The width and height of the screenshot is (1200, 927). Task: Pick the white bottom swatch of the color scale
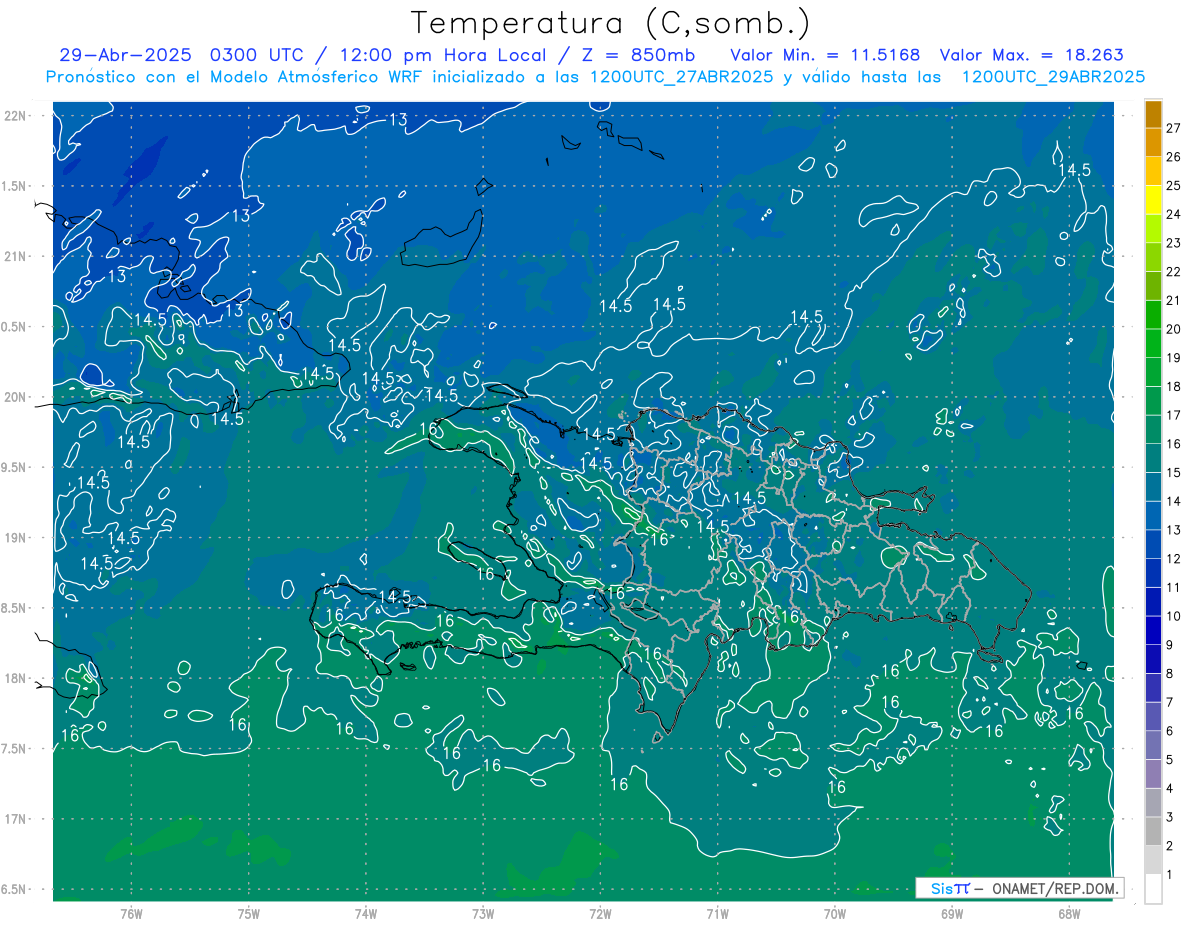pos(1153,889)
